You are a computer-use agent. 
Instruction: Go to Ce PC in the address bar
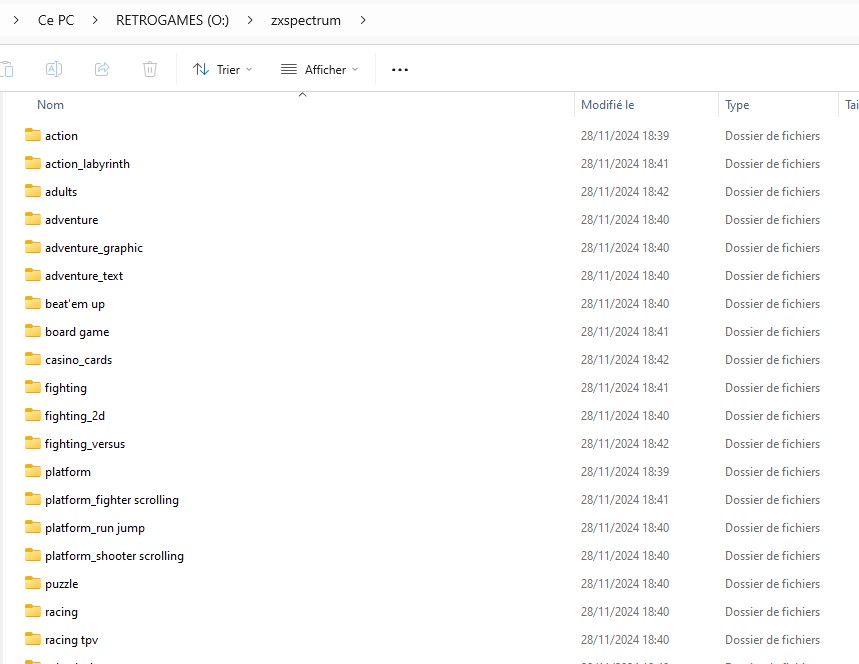56,20
